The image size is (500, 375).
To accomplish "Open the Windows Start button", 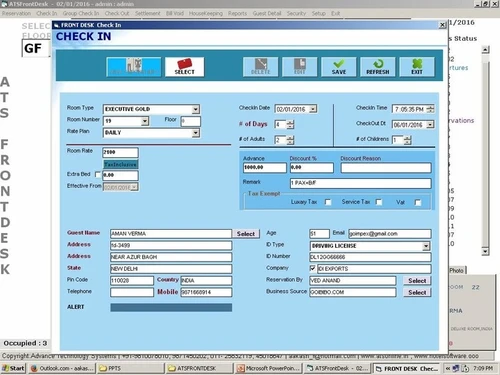I will click(x=13, y=368).
